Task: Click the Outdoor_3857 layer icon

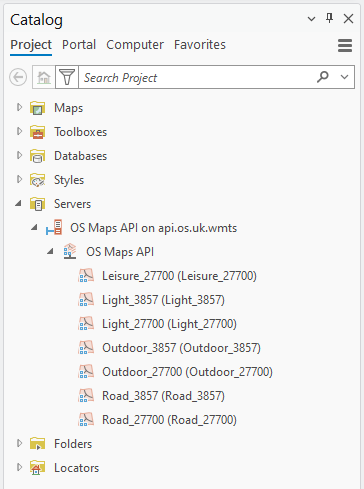Action: pos(86,348)
